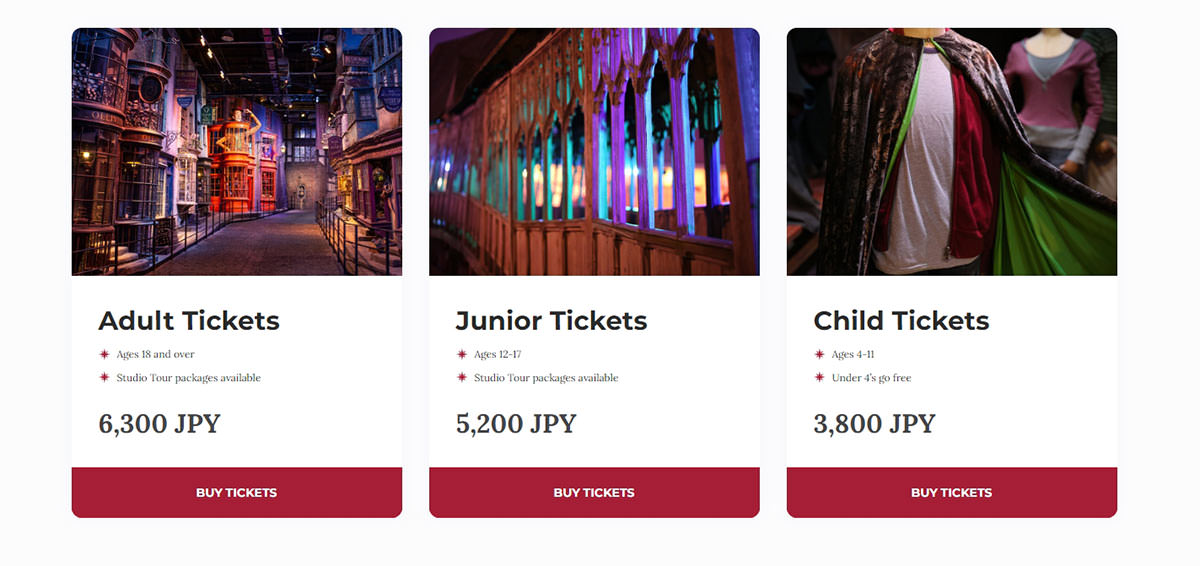Click the star bullet beside "Ages 12-17"
Screen dimensions: 1200x566
click(x=462, y=354)
